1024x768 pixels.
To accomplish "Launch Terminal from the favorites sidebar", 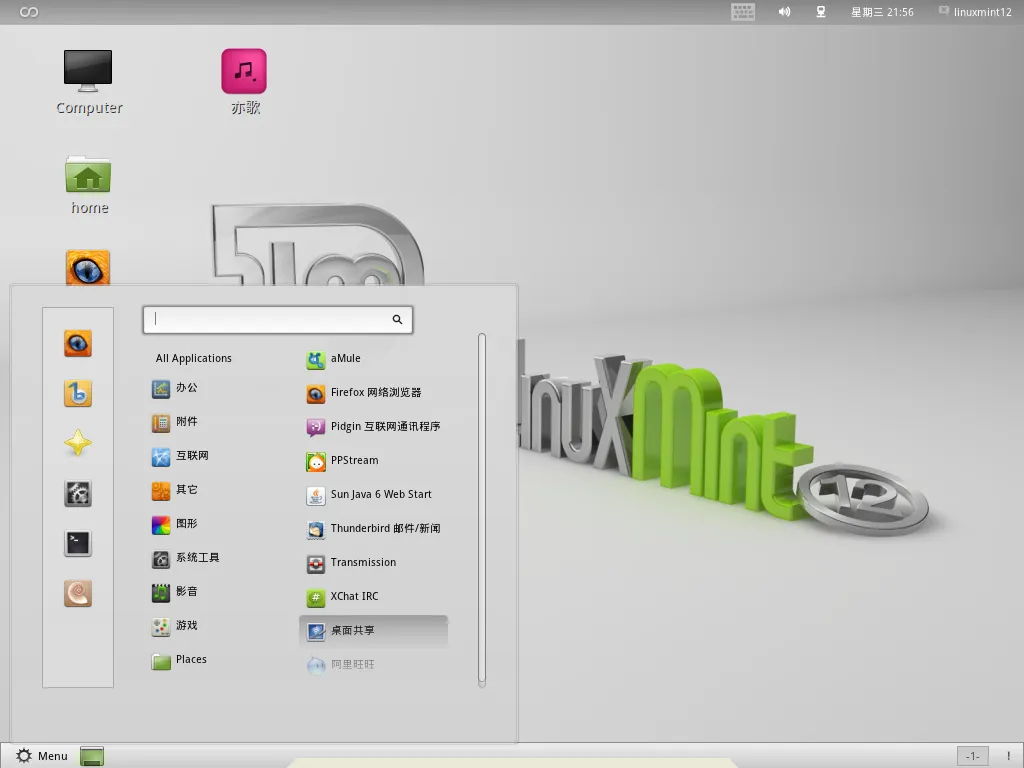I will pyautogui.click(x=78, y=543).
